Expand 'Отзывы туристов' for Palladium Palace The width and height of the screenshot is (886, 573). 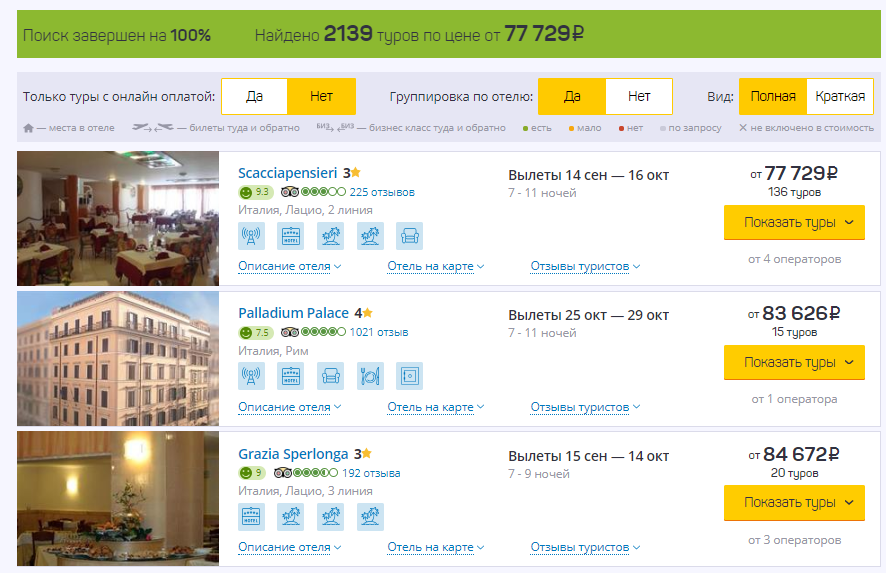click(x=585, y=407)
